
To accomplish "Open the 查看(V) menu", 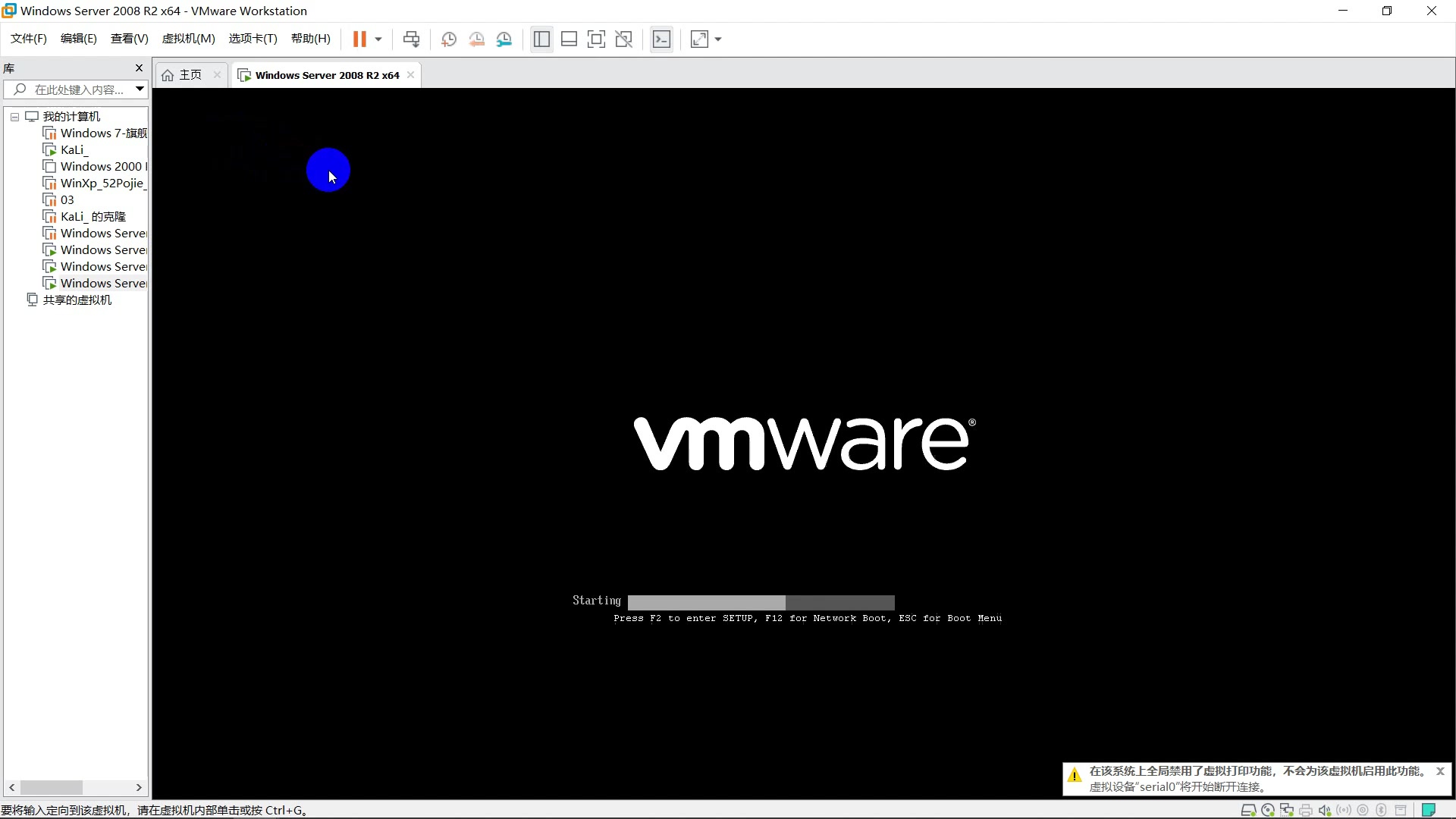I will [130, 39].
